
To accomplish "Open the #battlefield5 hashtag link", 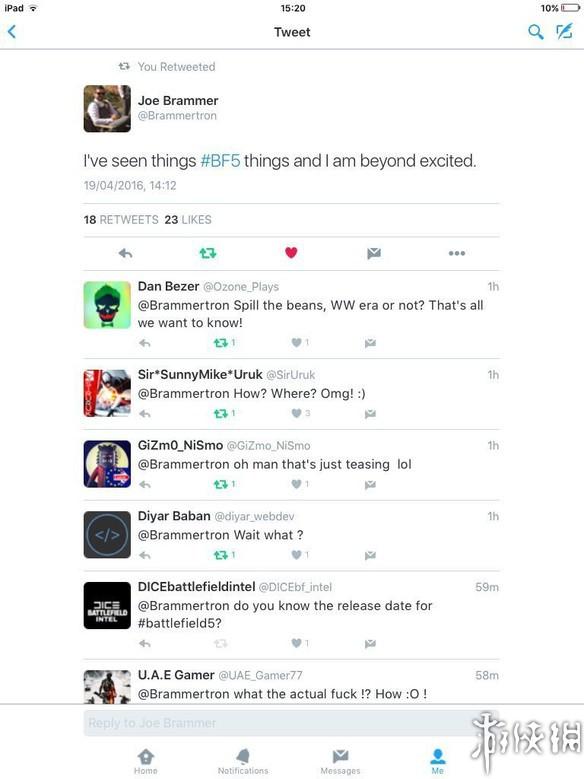I will tap(179, 623).
